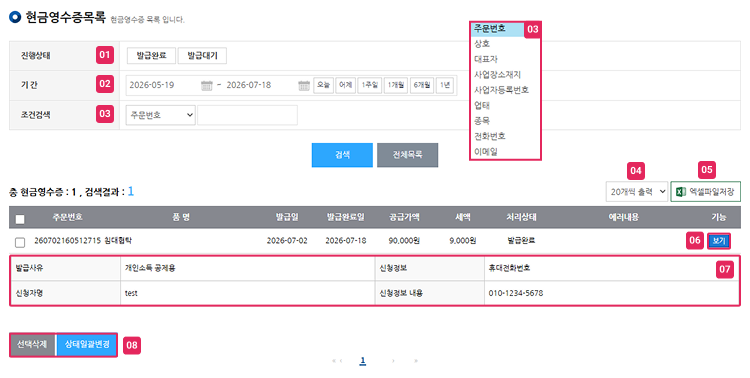Click the 보기 button in the order row
The height and width of the screenshot is (378, 750).
tap(719, 241)
